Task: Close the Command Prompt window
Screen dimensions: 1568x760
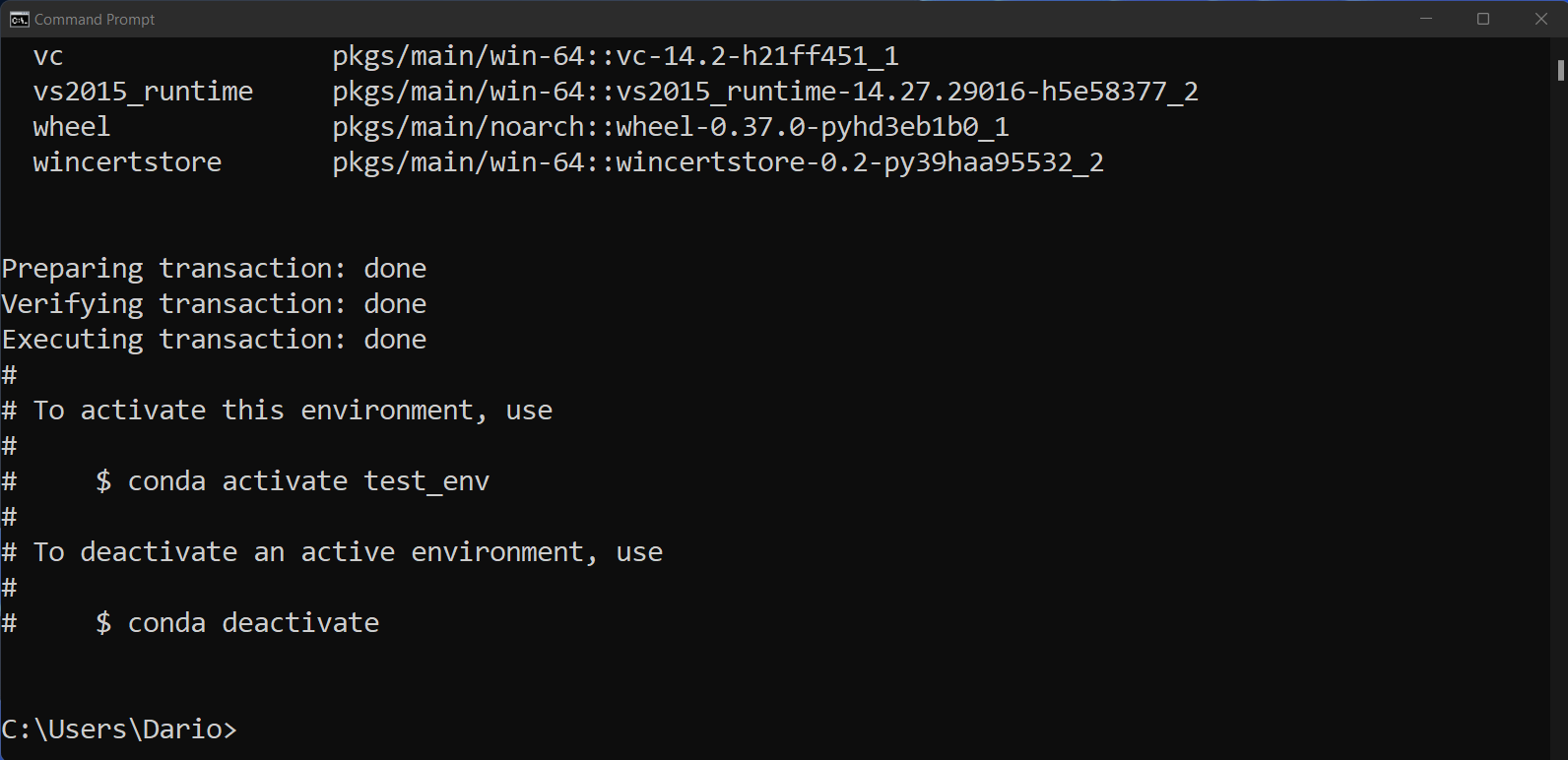Action: tap(1541, 19)
